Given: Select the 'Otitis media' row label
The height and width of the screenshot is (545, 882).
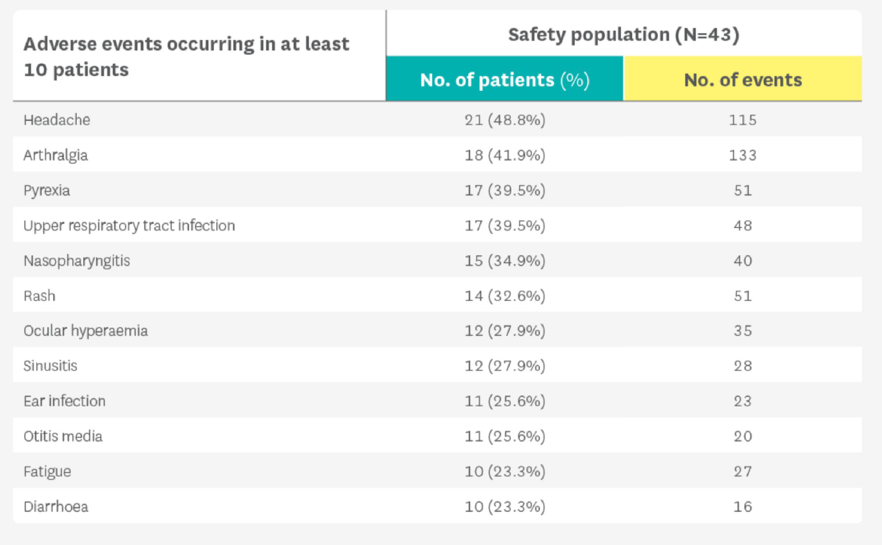Looking at the screenshot, I should coord(63,436).
